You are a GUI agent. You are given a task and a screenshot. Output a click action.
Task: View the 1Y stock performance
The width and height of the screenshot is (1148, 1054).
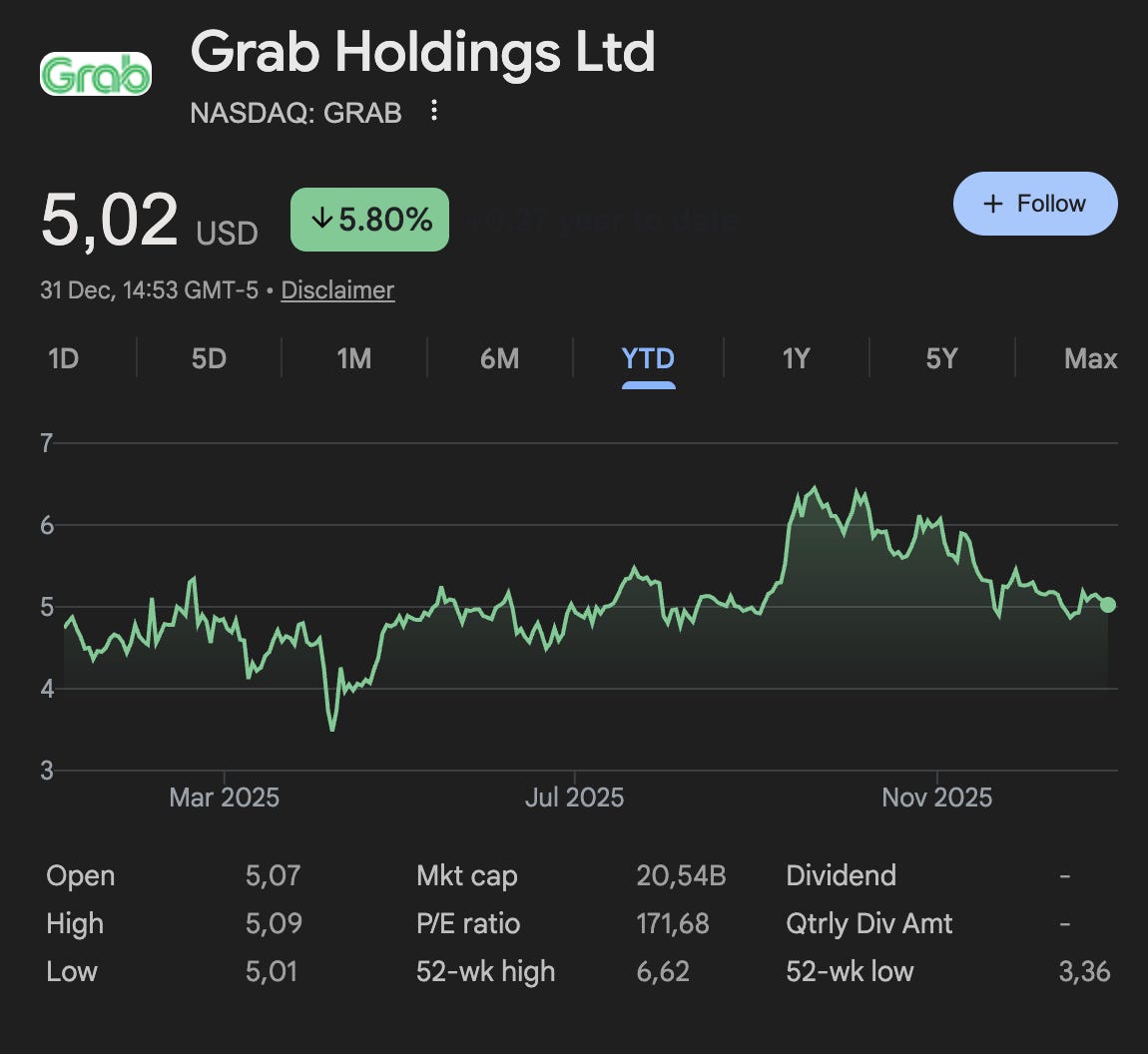[x=796, y=358]
